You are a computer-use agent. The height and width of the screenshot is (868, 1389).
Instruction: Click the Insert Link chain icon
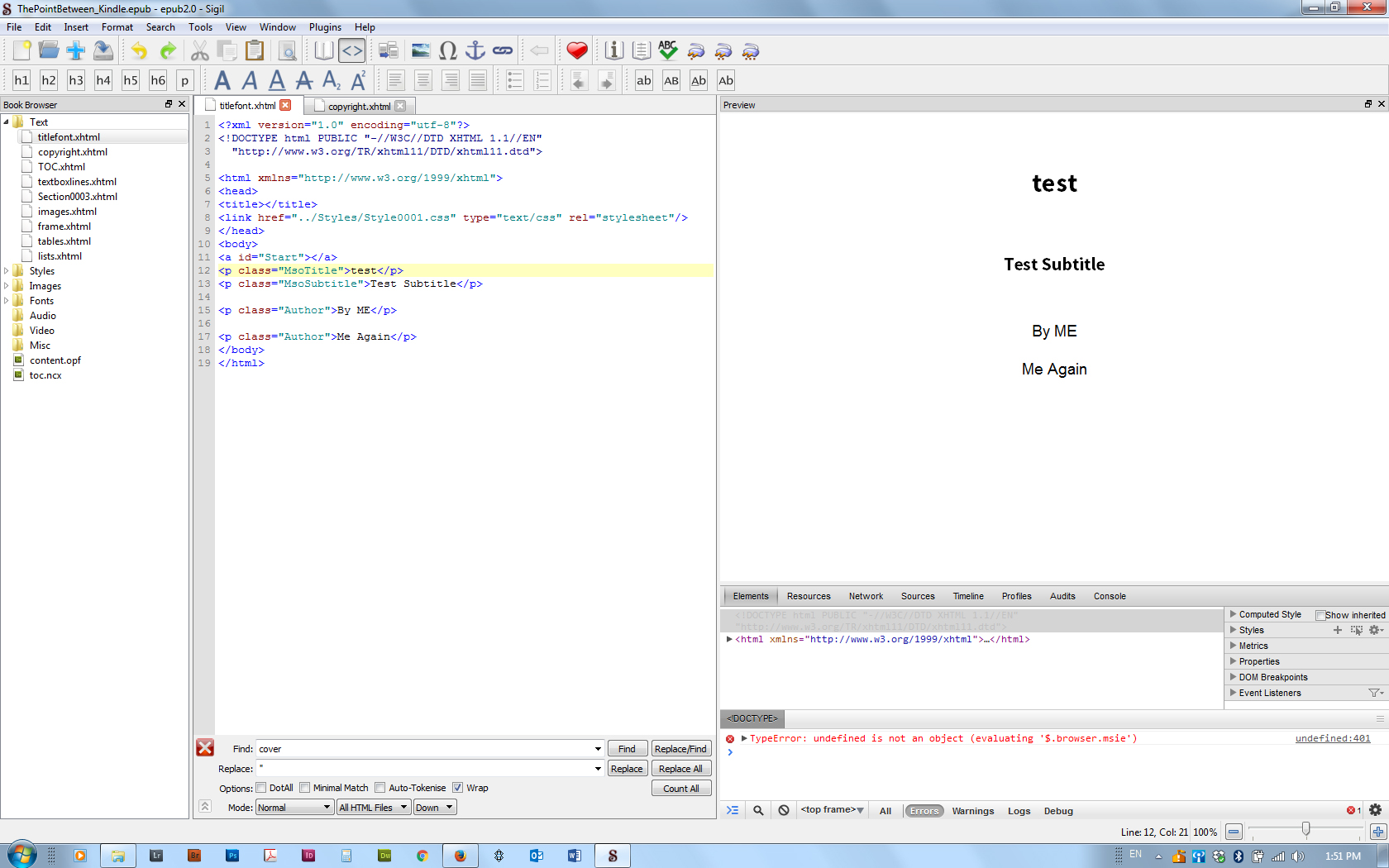coord(503,51)
